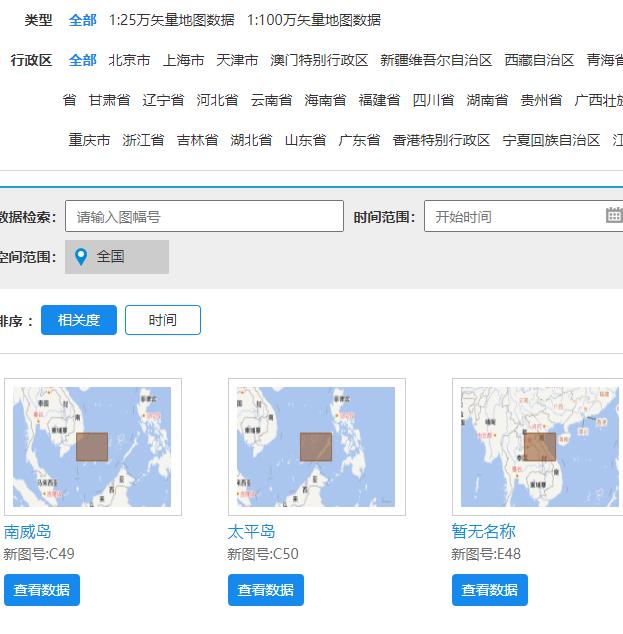This screenshot has width=623, height=634.
Task: Select the 新图号:C50 text
Action: tap(263, 554)
